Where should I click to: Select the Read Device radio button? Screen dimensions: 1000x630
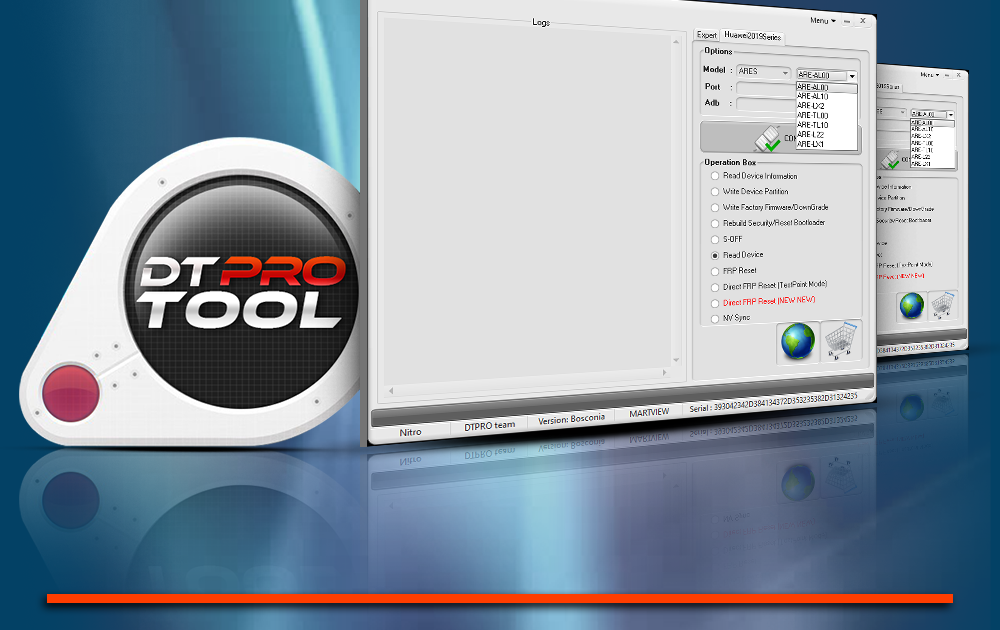tap(715, 255)
